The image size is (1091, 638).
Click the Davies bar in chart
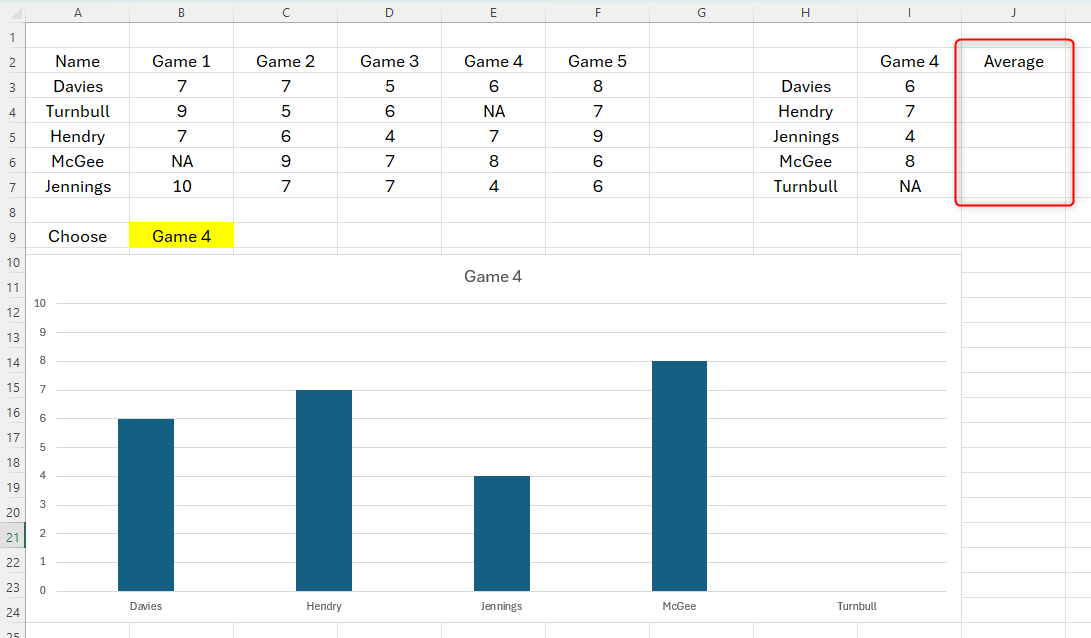point(145,504)
